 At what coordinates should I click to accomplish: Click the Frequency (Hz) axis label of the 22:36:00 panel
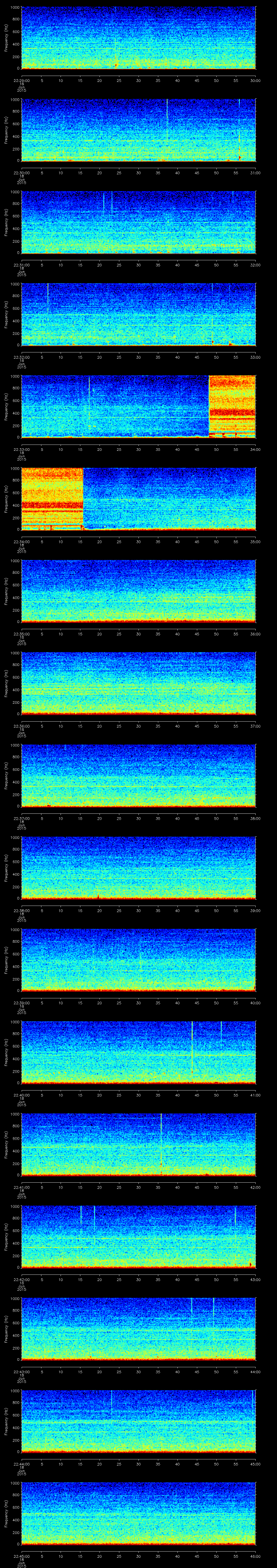pos(6,683)
